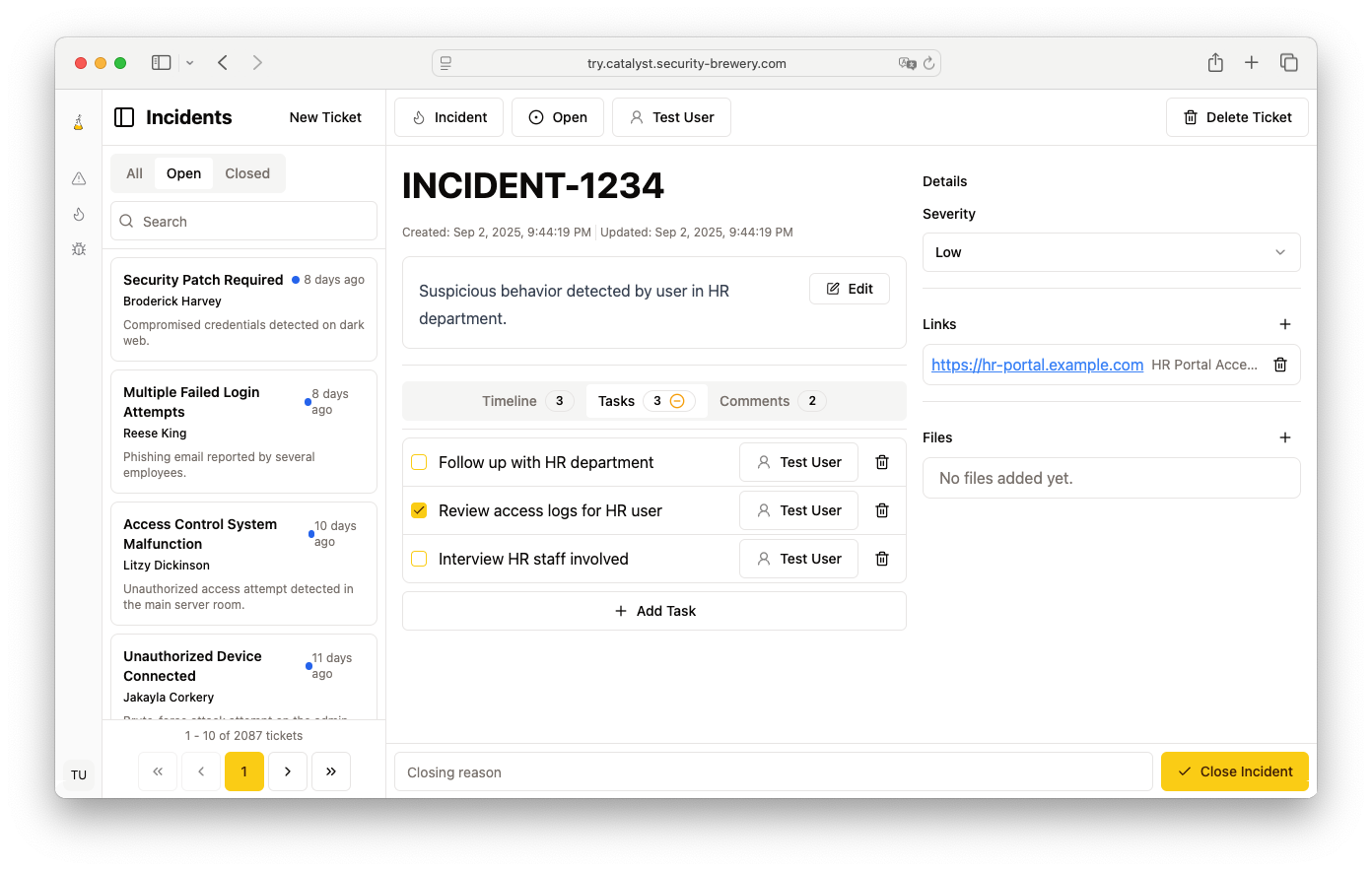
Task: Check the 'Follow up with HR department' checkbox
Action: pyautogui.click(x=419, y=461)
